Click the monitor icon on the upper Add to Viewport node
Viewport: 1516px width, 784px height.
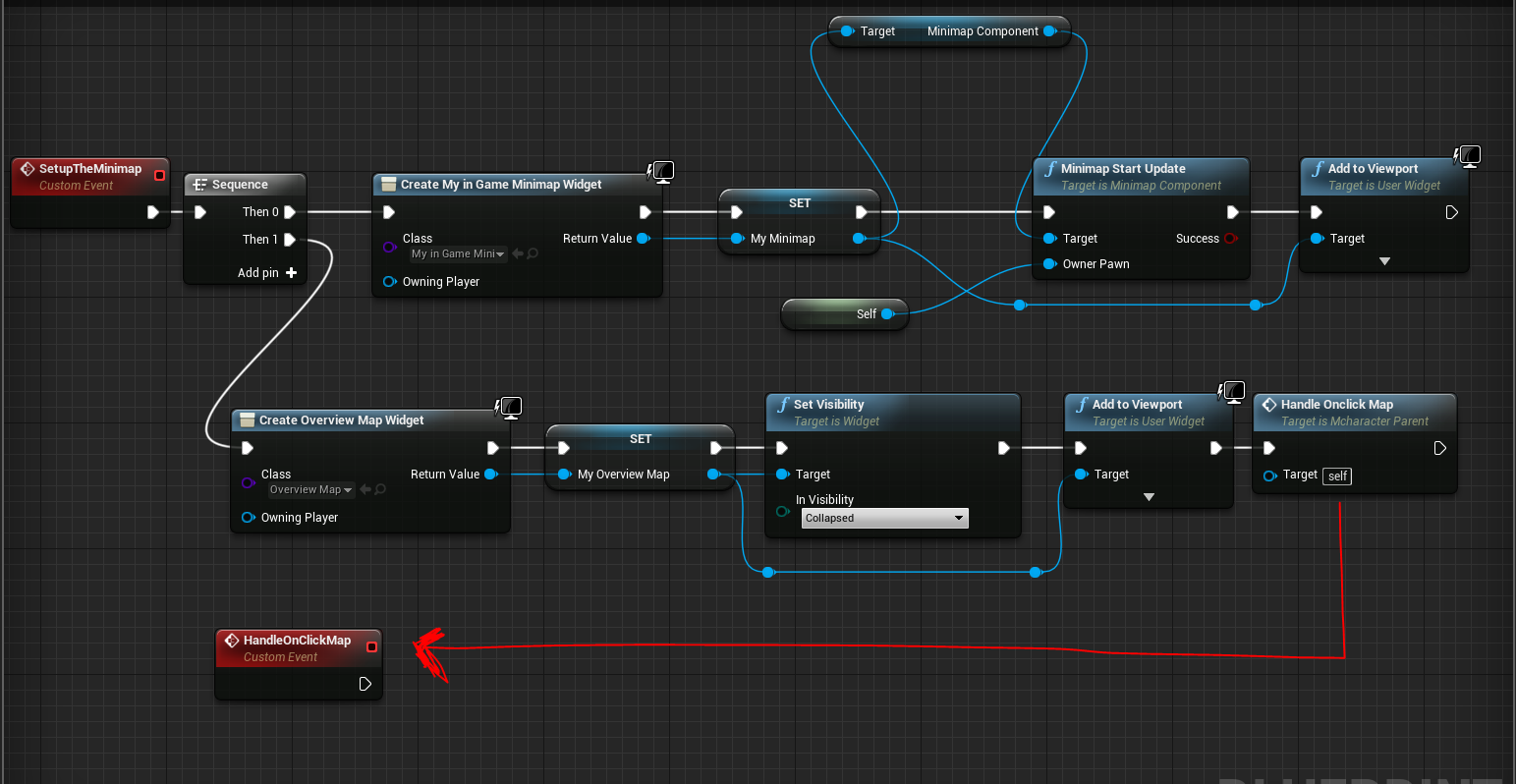(1468, 155)
